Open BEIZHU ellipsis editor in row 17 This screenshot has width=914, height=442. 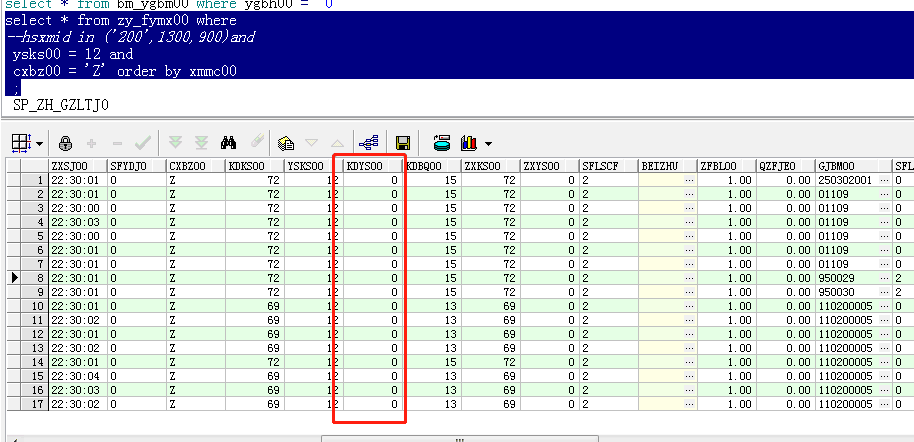pyautogui.click(x=690, y=404)
